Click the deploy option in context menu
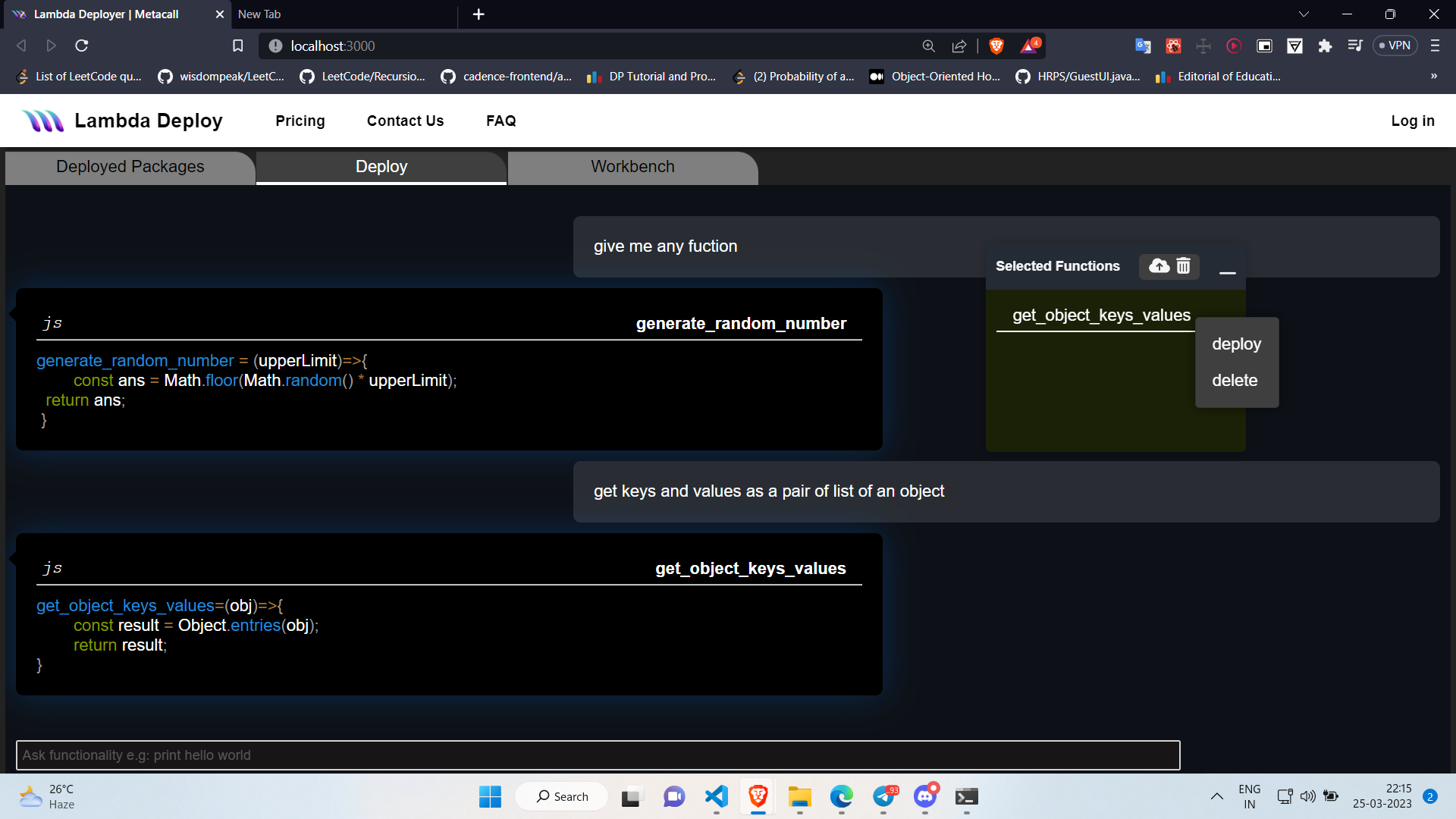 [x=1237, y=343]
